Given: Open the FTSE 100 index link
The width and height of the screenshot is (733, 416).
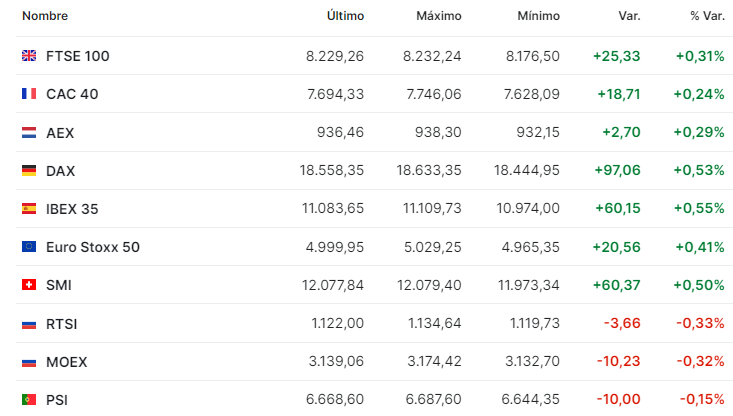Looking at the screenshot, I should coord(78,56).
